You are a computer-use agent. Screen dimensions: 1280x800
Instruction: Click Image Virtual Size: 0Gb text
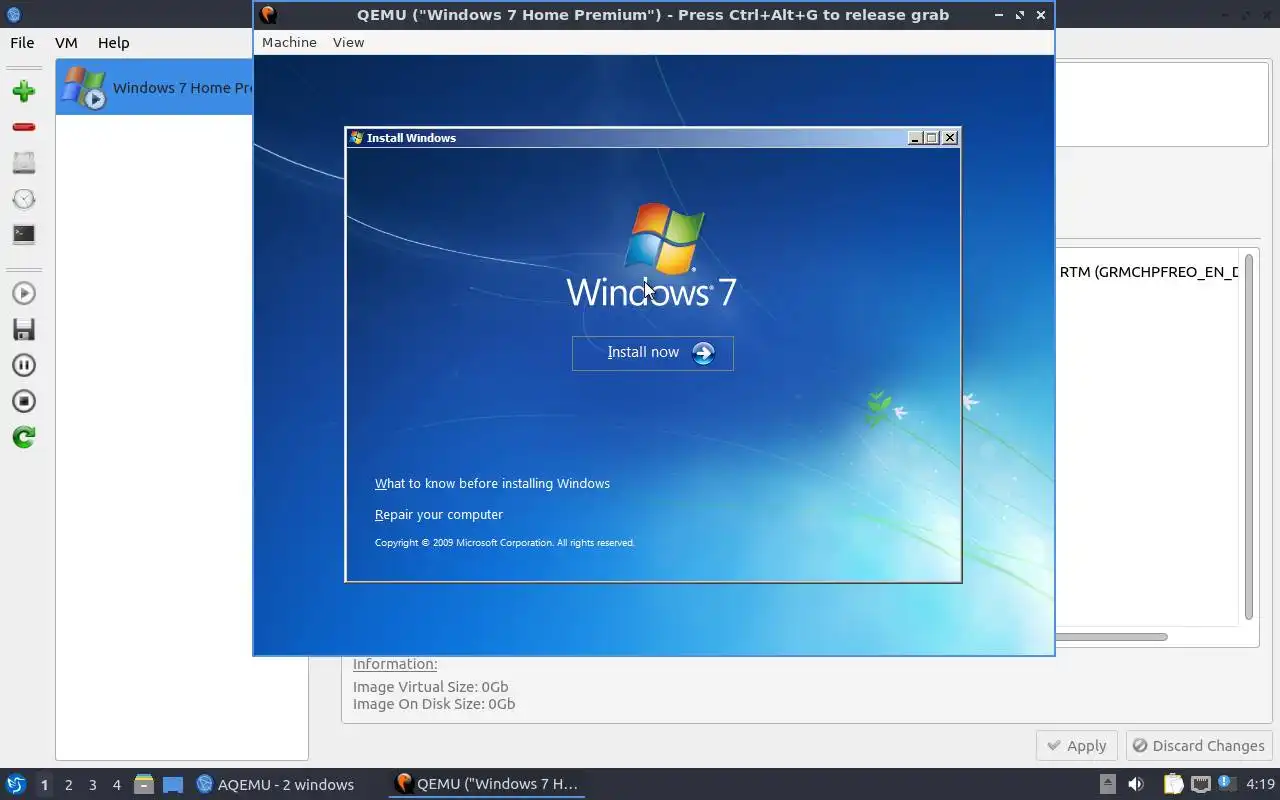[x=431, y=687]
